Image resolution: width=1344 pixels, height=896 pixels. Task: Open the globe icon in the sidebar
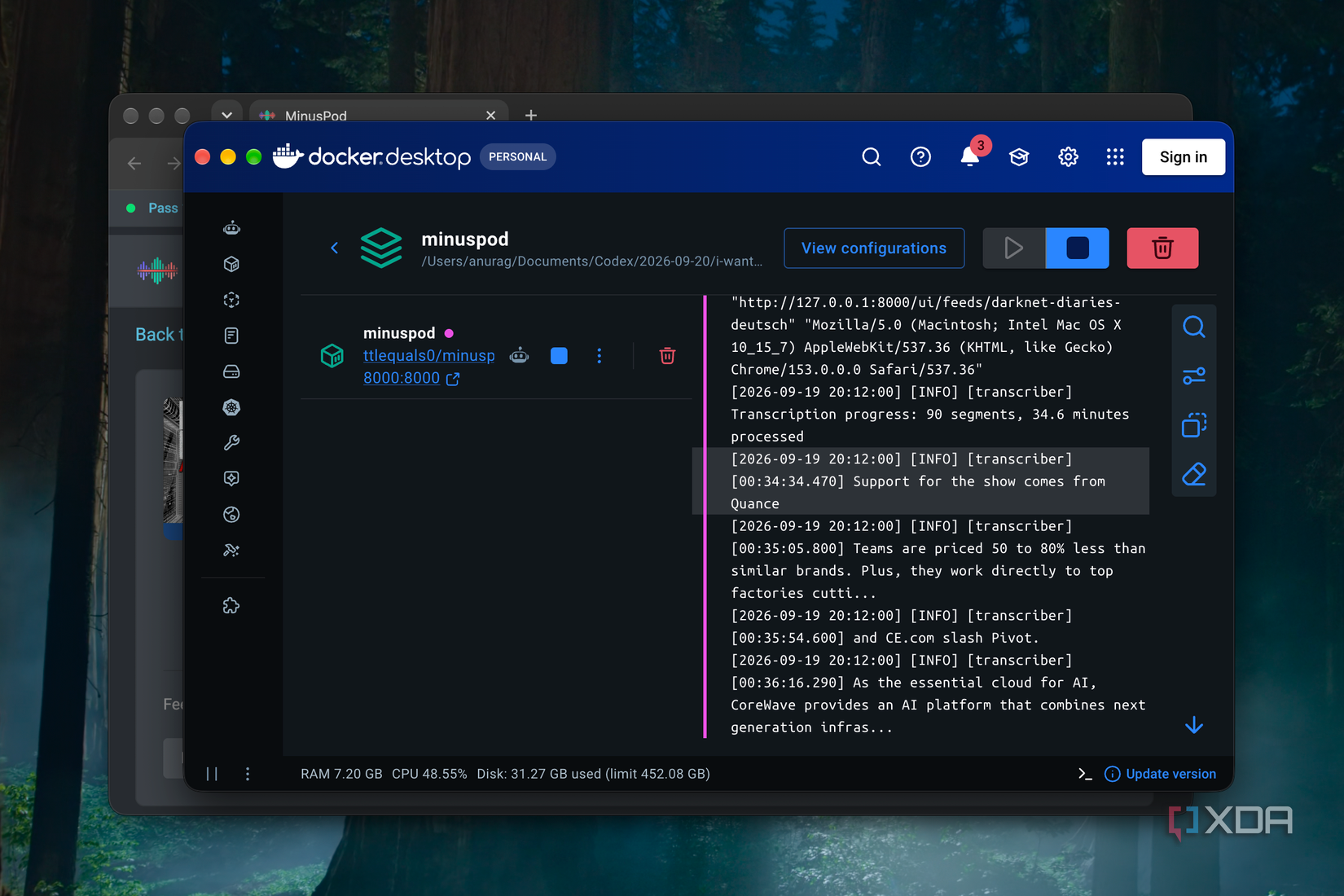click(x=231, y=515)
